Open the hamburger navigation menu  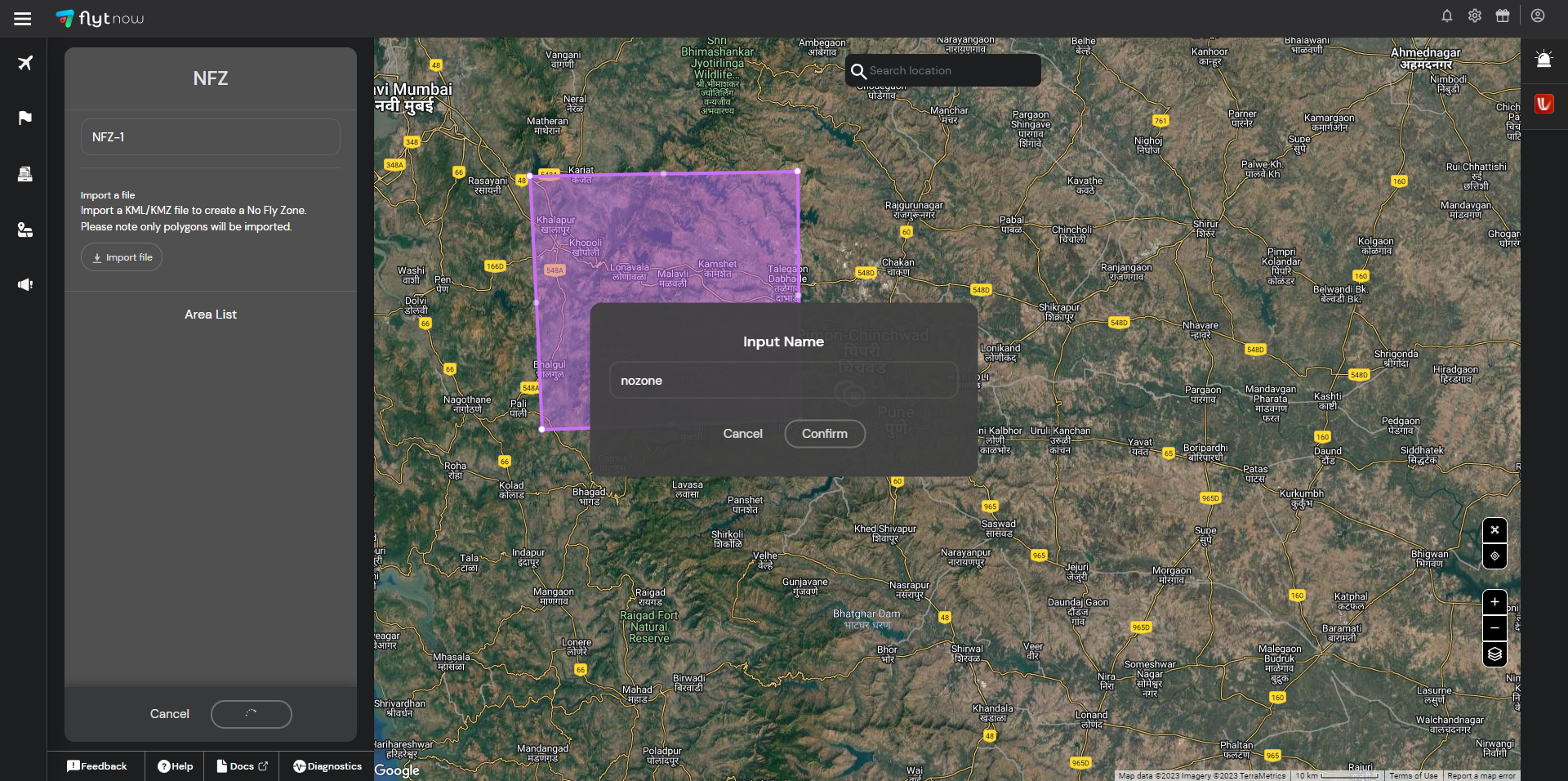(23, 18)
